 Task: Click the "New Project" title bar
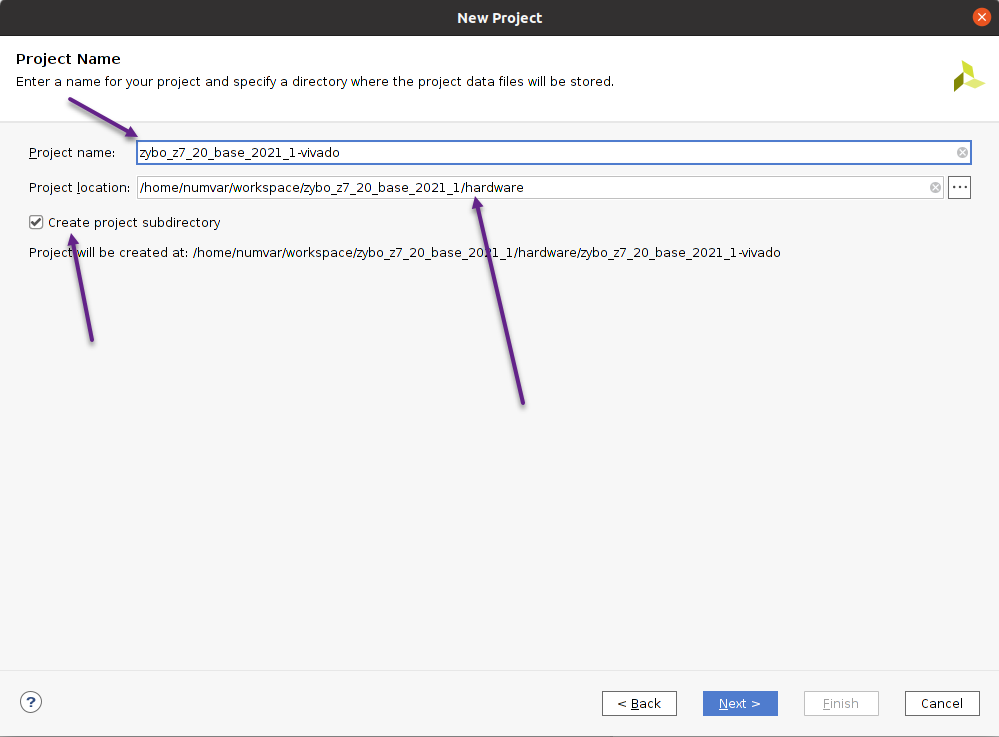pos(499,18)
